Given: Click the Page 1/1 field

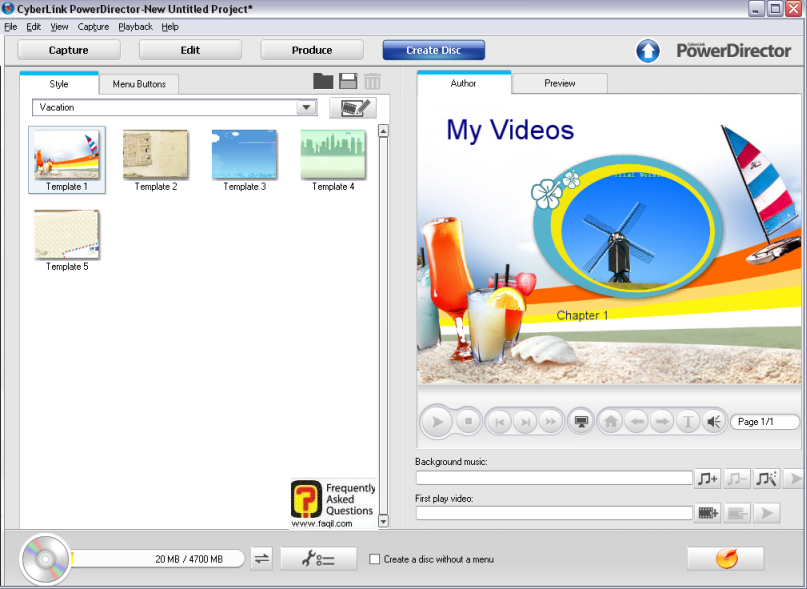Looking at the screenshot, I should pyautogui.click(x=765, y=422).
